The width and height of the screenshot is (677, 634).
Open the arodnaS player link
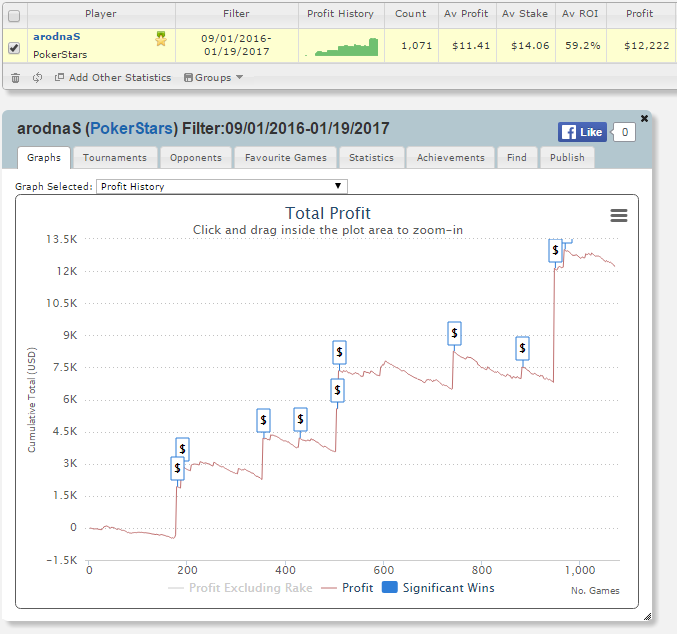click(x=57, y=37)
